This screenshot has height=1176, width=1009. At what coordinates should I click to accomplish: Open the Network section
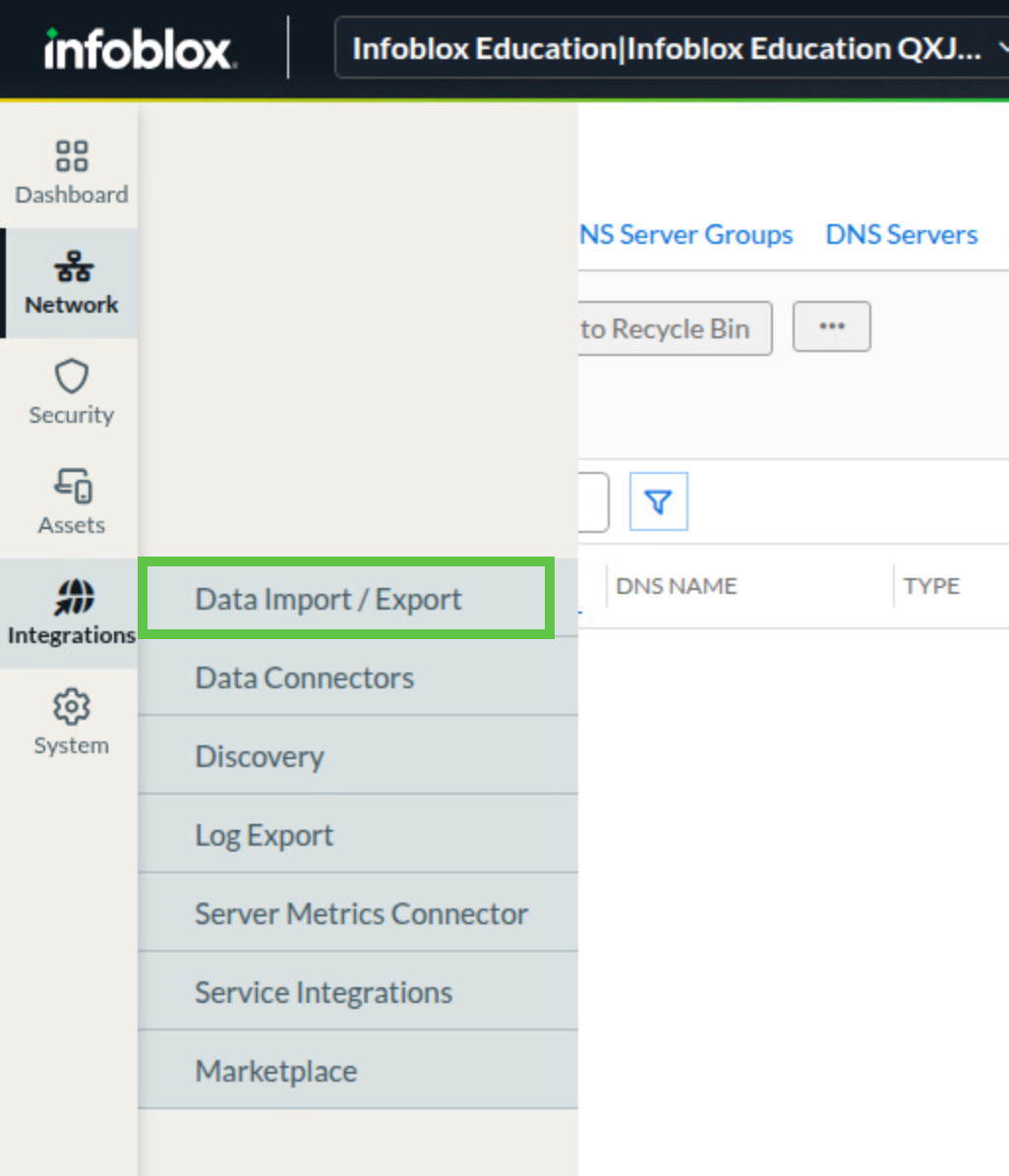71,283
